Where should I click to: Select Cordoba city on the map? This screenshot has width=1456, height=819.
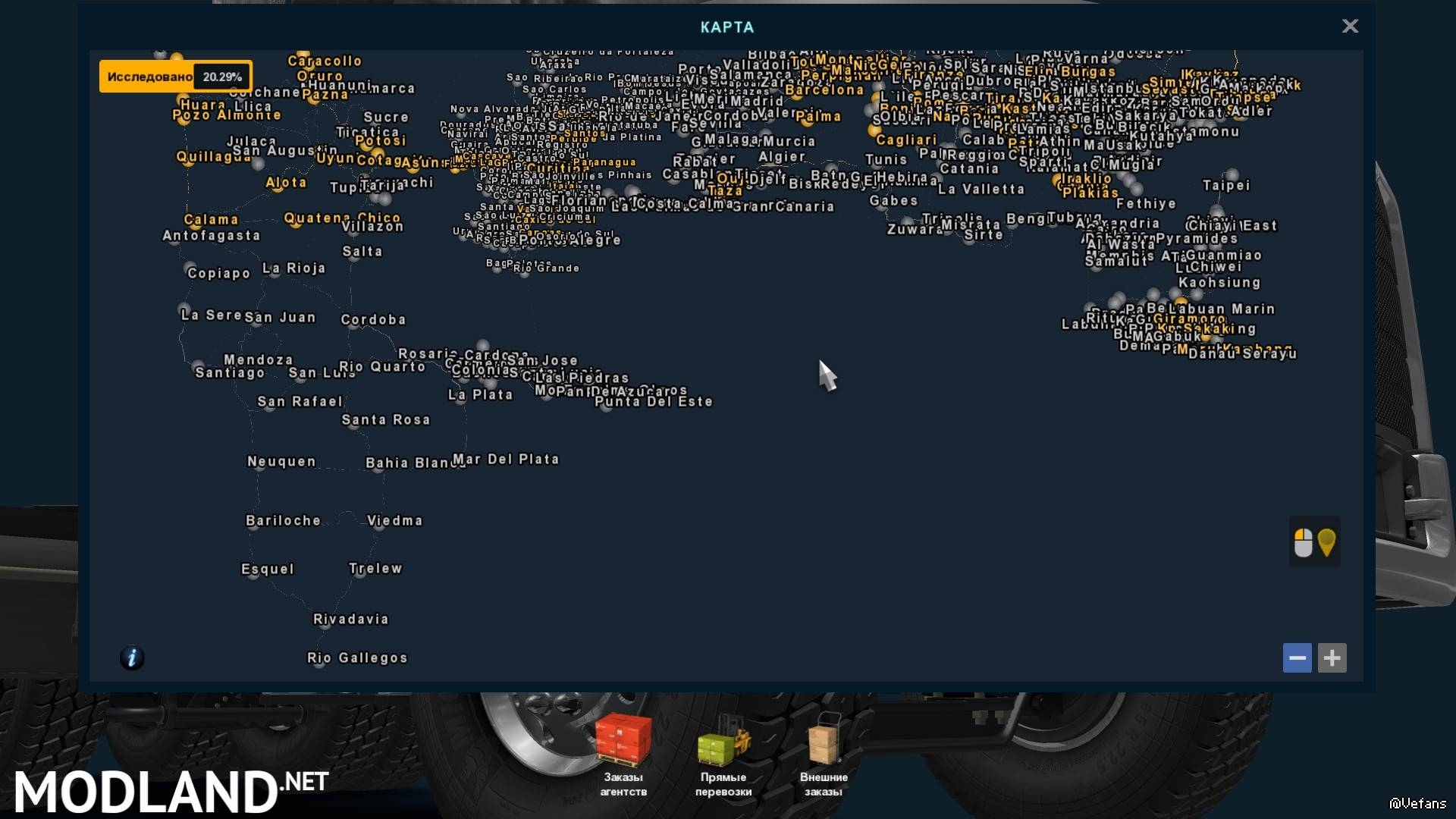(x=373, y=319)
